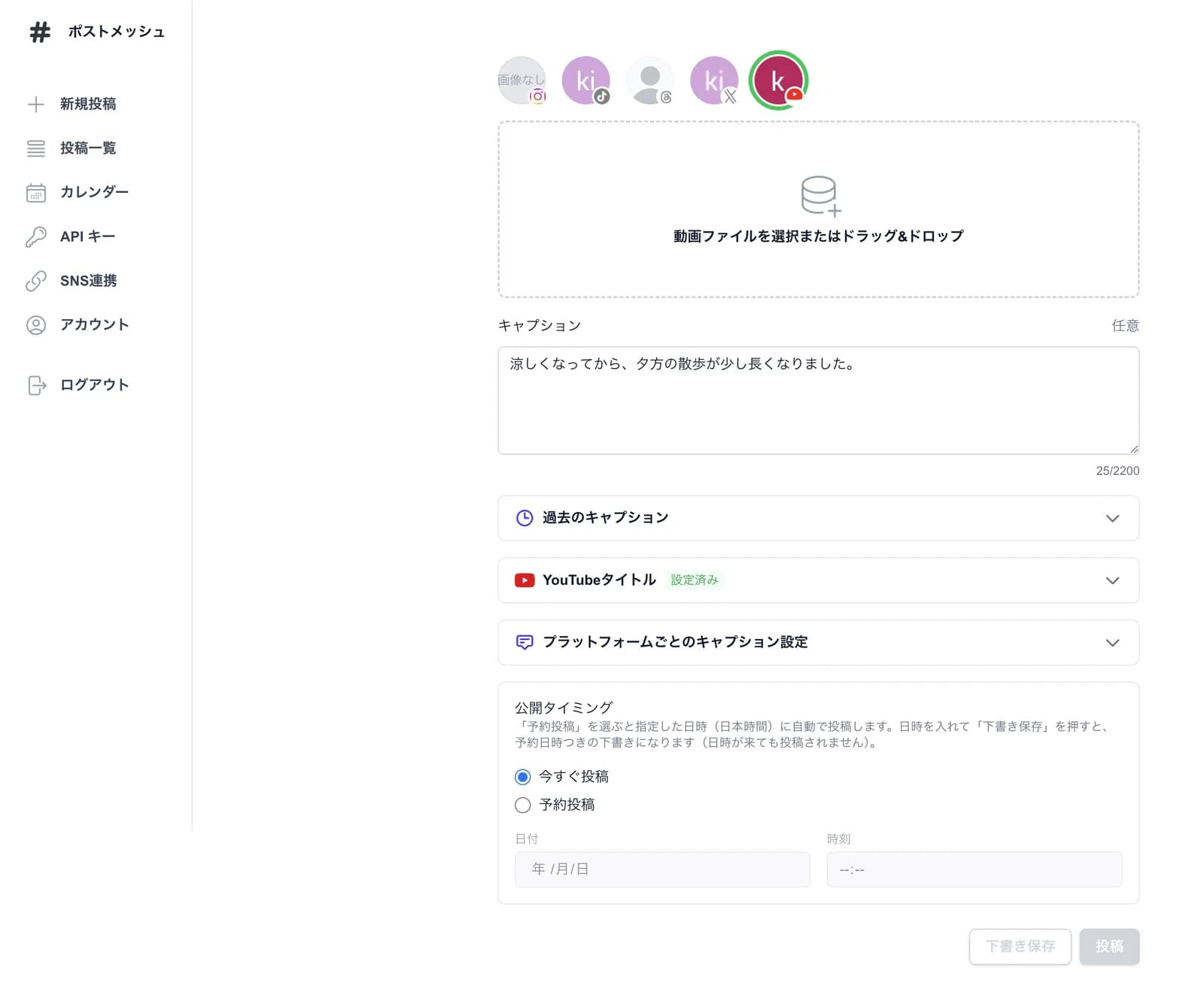
Task: Click inside the キャプション text area
Action: (818, 400)
